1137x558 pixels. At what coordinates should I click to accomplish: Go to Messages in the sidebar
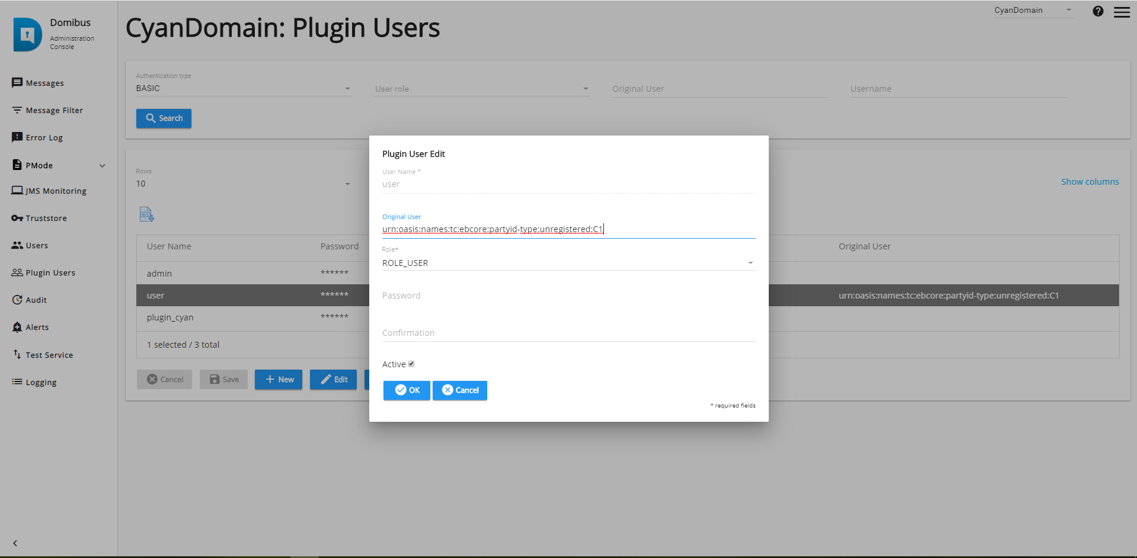(x=44, y=83)
